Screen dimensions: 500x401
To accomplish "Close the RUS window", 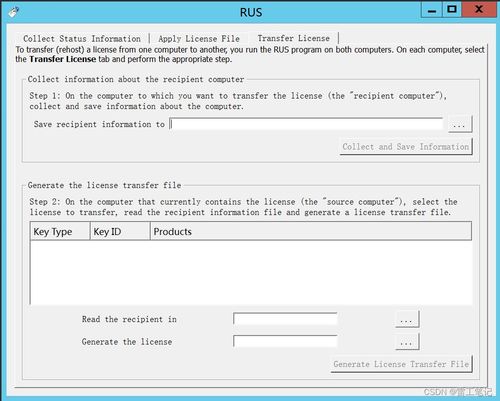I will [479, 10].
